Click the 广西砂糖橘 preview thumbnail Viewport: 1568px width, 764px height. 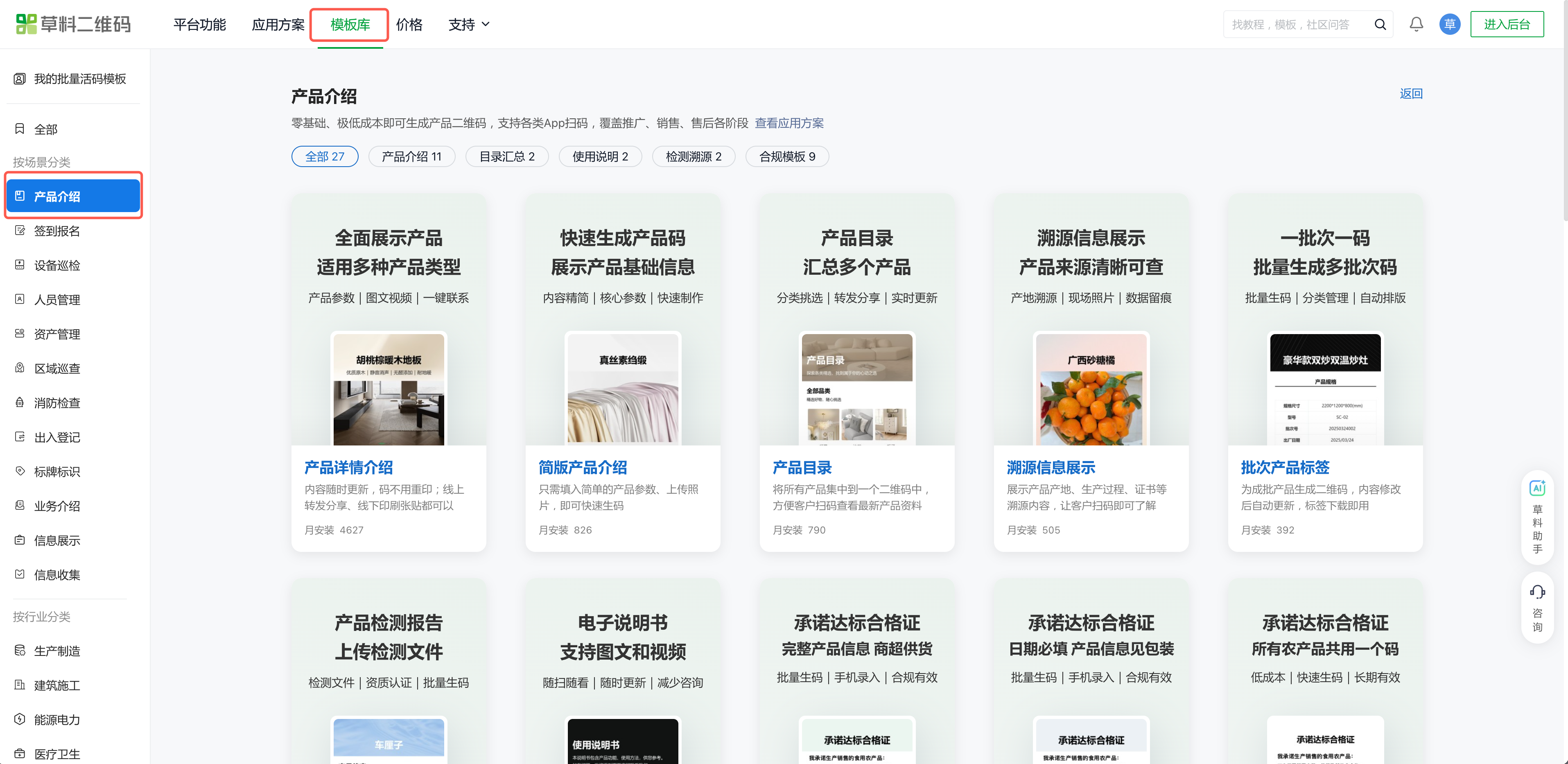(1091, 389)
